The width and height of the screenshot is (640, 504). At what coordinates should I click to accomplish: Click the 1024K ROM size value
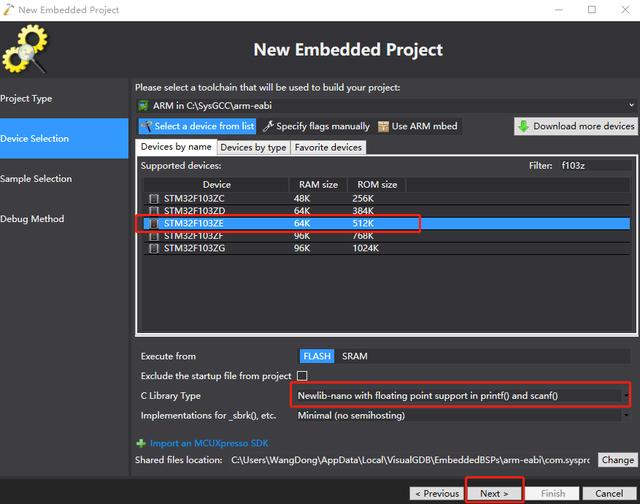pos(365,248)
